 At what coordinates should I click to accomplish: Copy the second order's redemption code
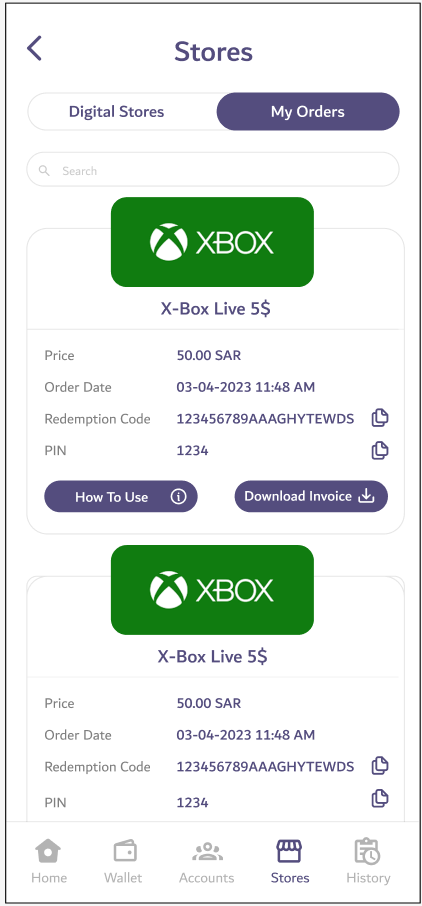[x=380, y=766]
